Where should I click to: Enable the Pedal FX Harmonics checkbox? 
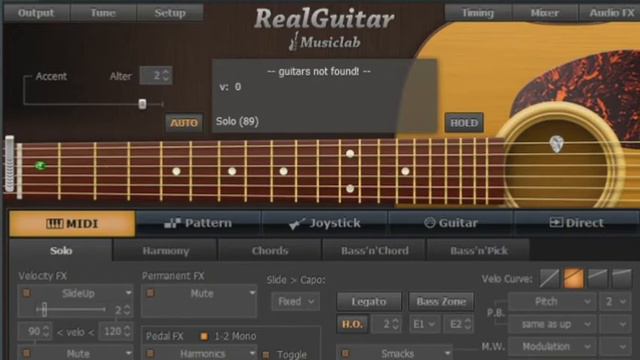150,353
